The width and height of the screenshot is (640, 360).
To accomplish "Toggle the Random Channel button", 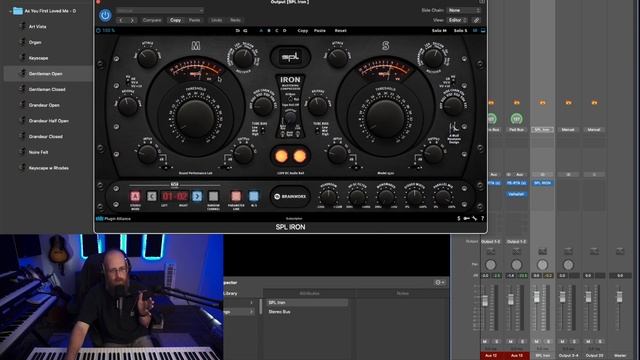I will pos(213,196).
